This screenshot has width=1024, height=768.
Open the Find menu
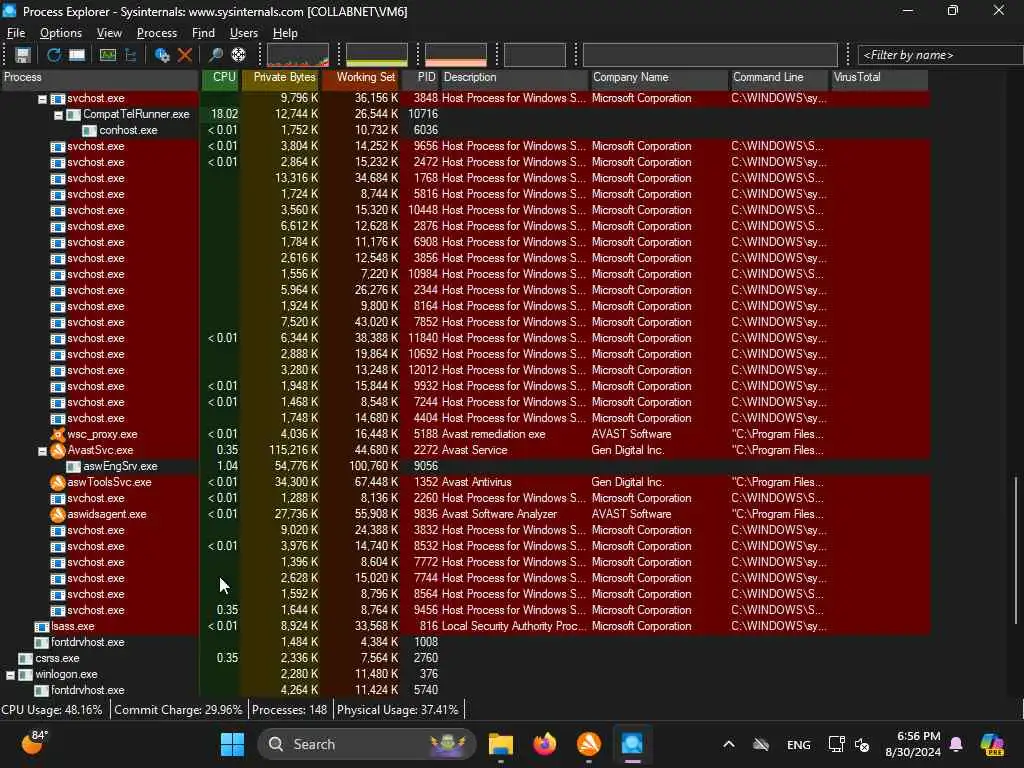(203, 33)
